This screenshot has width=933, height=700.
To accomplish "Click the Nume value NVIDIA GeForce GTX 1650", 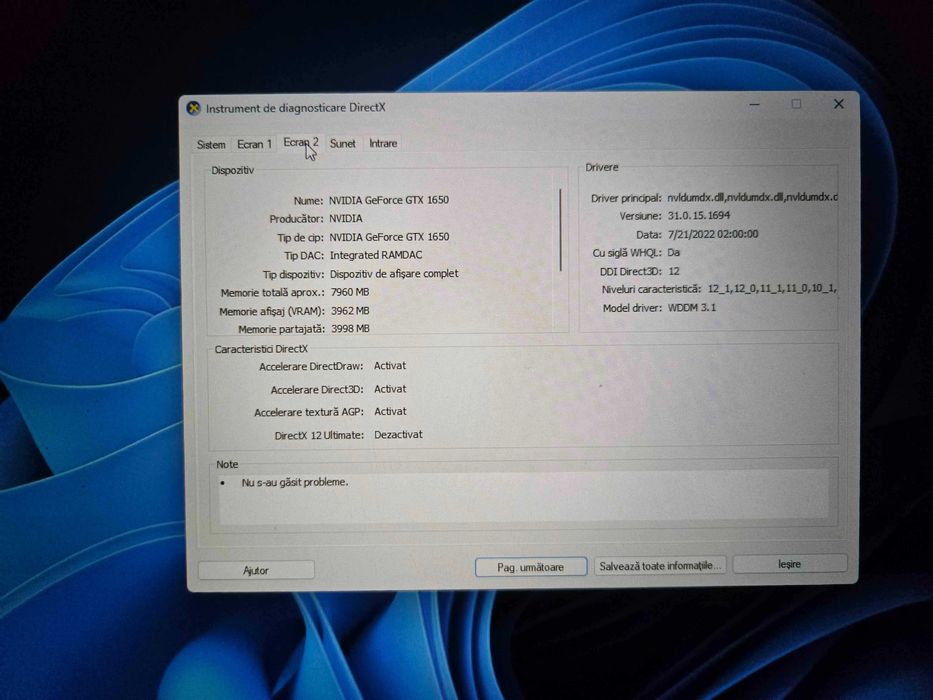I will point(389,200).
